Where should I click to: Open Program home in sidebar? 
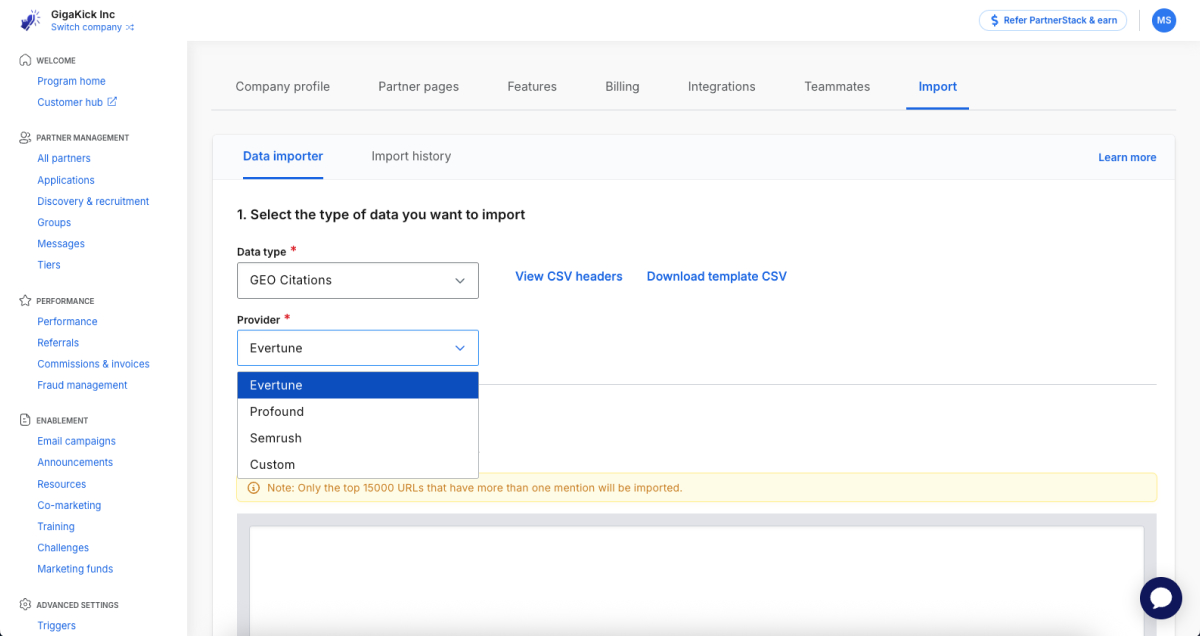(71, 81)
